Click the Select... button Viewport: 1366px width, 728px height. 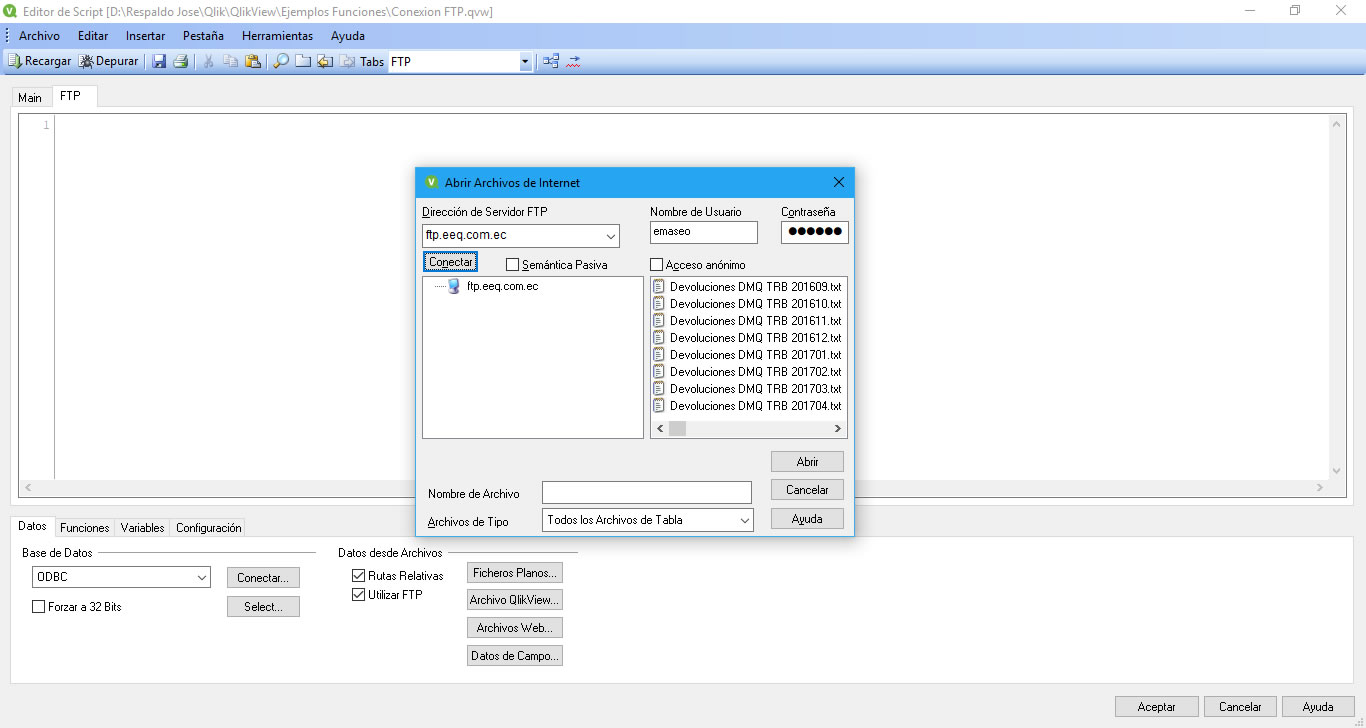(x=263, y=606)
